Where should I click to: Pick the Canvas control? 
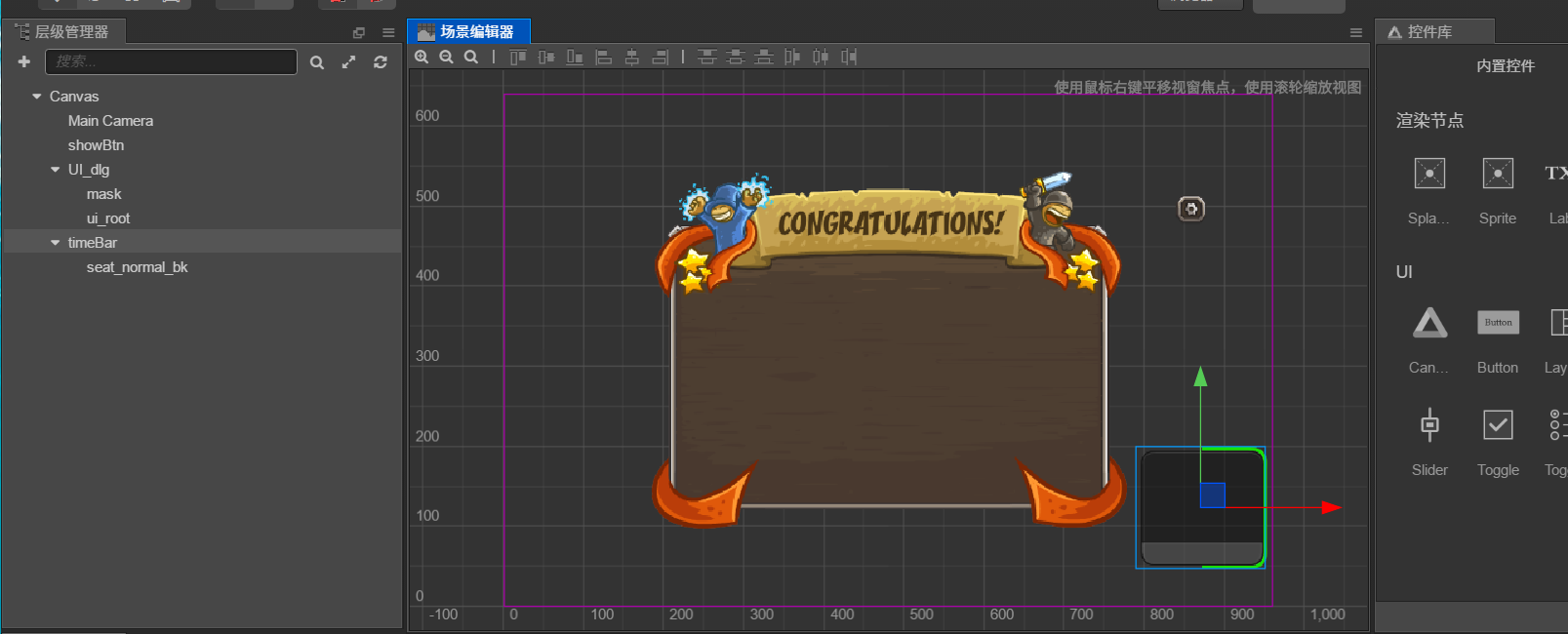[x=1429, y=323]
